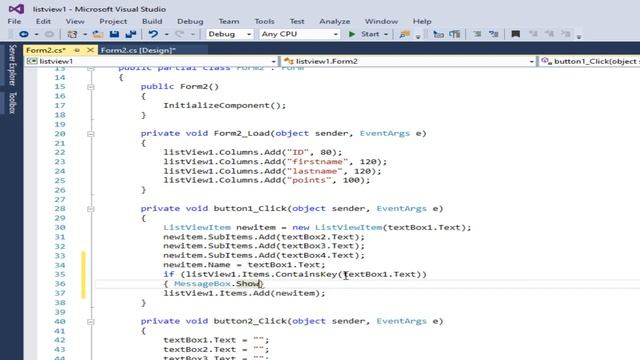Comment out the selected lines icon

[477, 34]
